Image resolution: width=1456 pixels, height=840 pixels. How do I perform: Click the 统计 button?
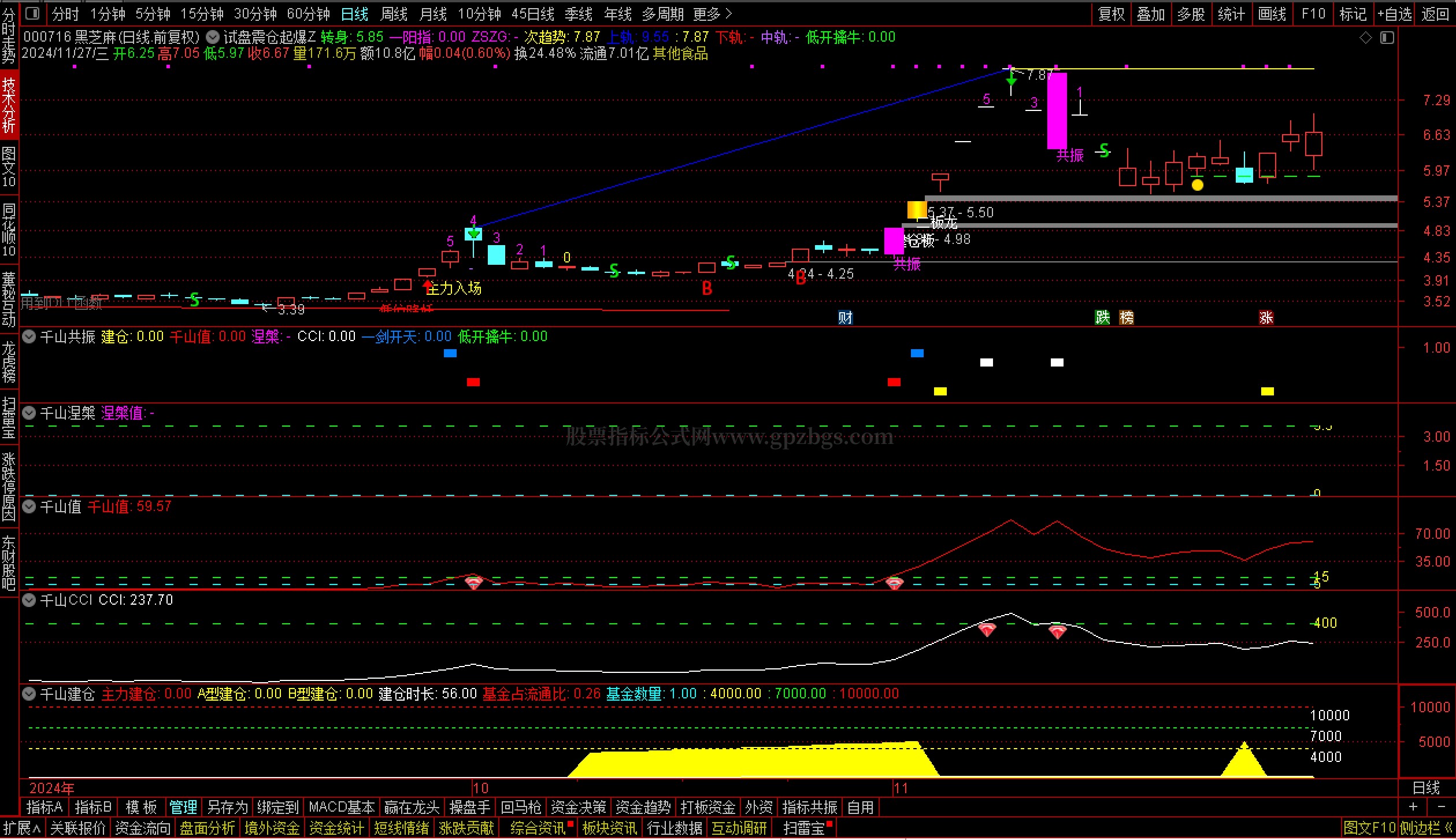point(1231,13)
